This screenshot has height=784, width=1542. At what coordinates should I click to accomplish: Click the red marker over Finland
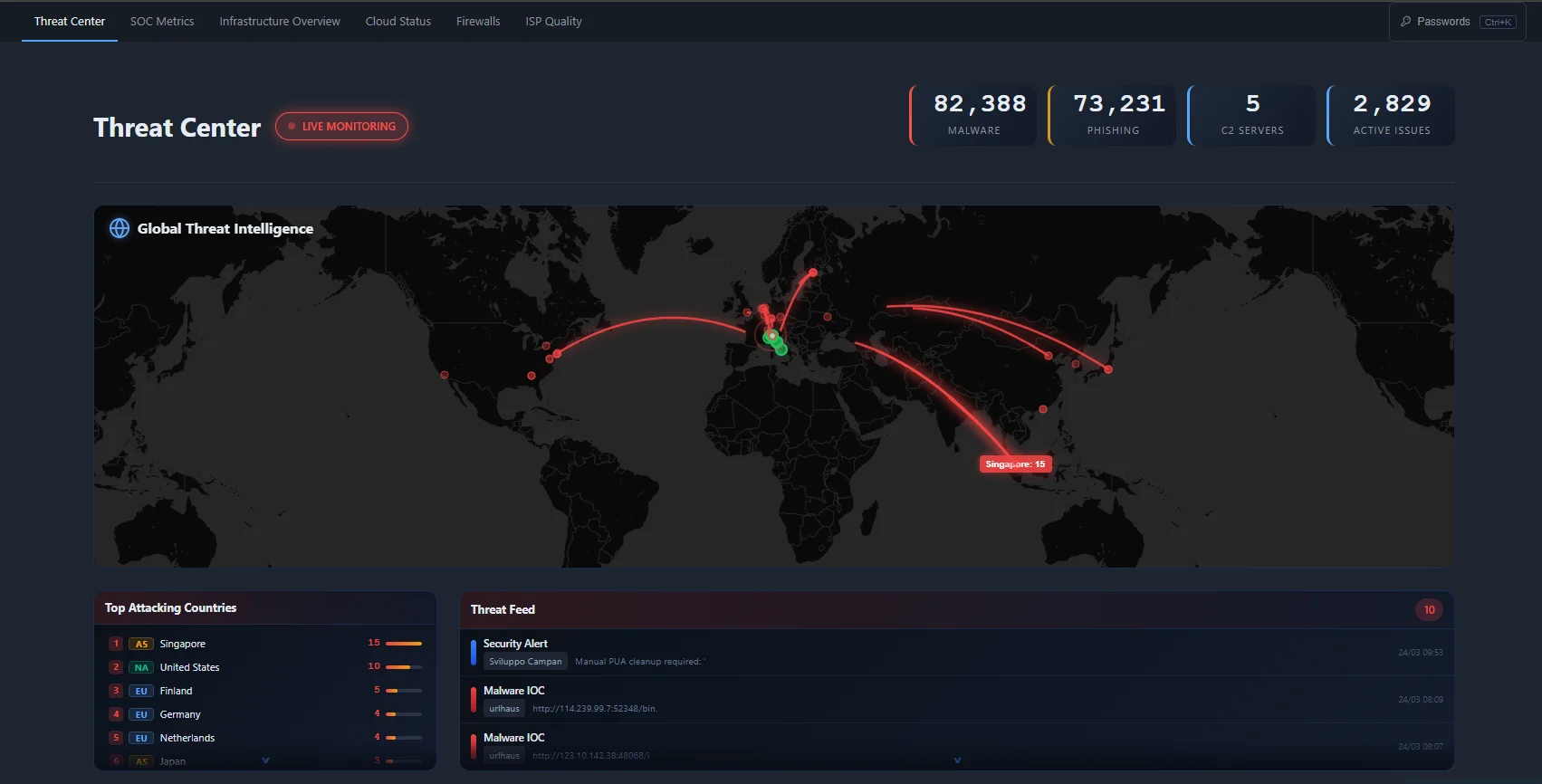pyautogui.click(x=813, y=272)
